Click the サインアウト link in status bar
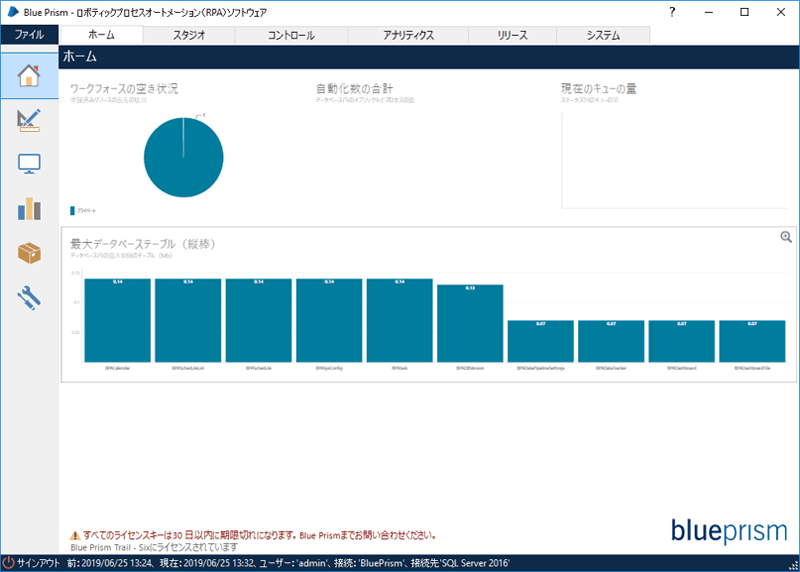Image resolution: width=800 pixels, height=572 pixels. [x=39, y=563]
